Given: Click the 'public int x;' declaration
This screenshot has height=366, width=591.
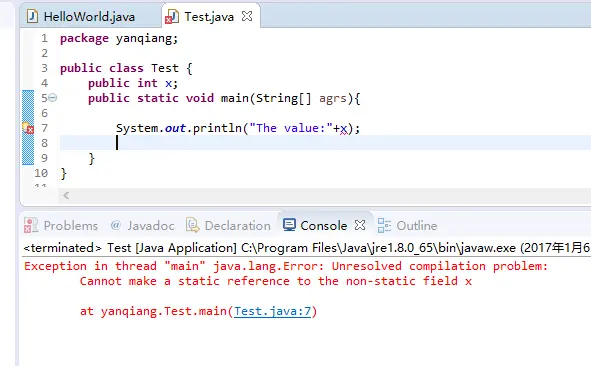Looking at the screenshot, I should coord(133,83).
